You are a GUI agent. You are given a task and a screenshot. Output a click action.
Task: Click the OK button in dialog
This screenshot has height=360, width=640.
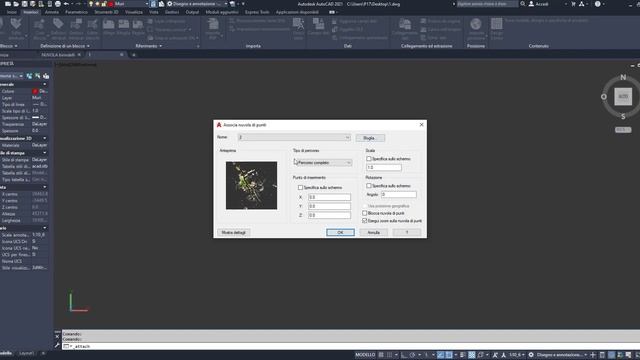click(340, 232)
